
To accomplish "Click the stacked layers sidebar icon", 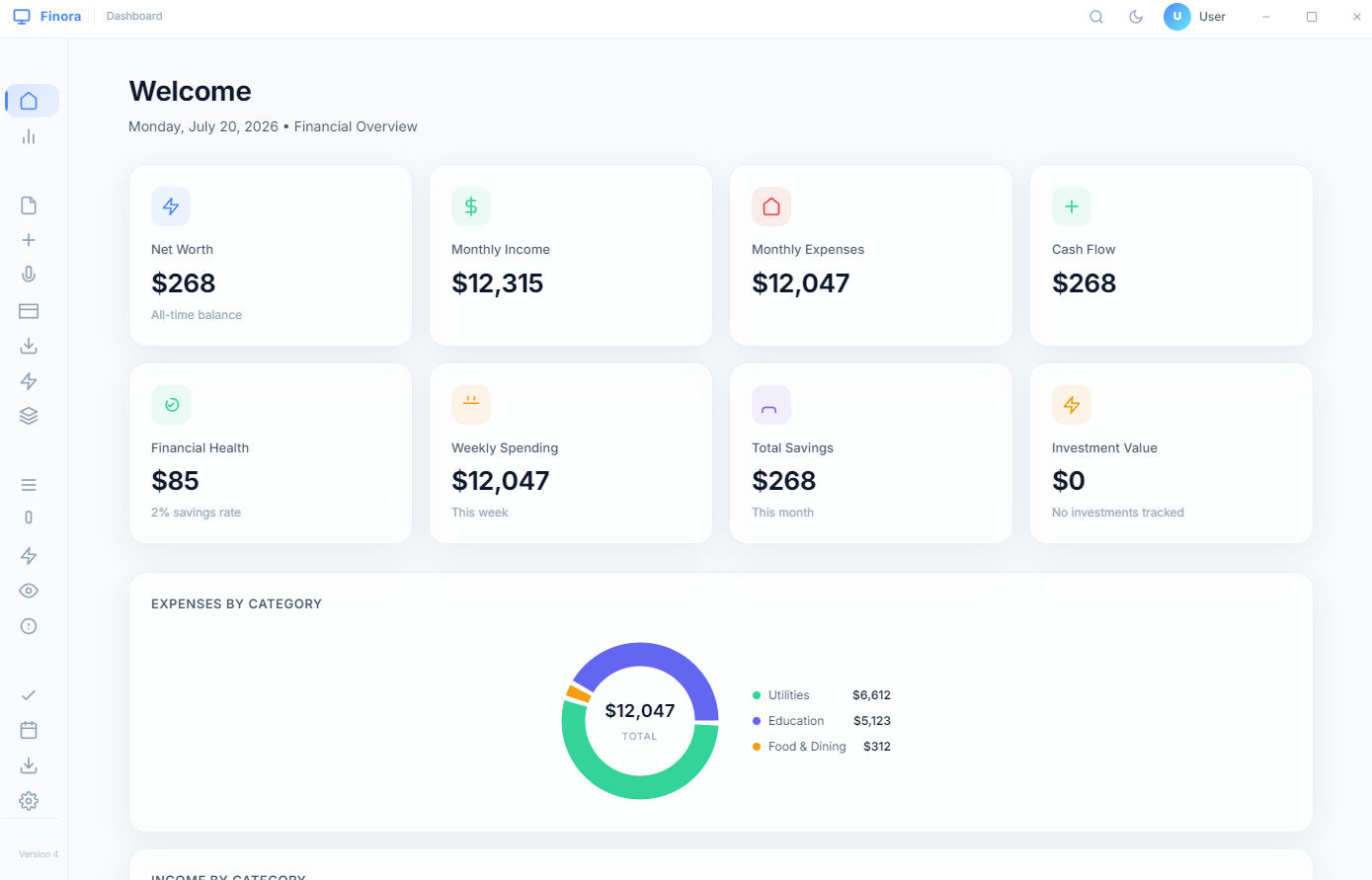I will click(29, 416).
